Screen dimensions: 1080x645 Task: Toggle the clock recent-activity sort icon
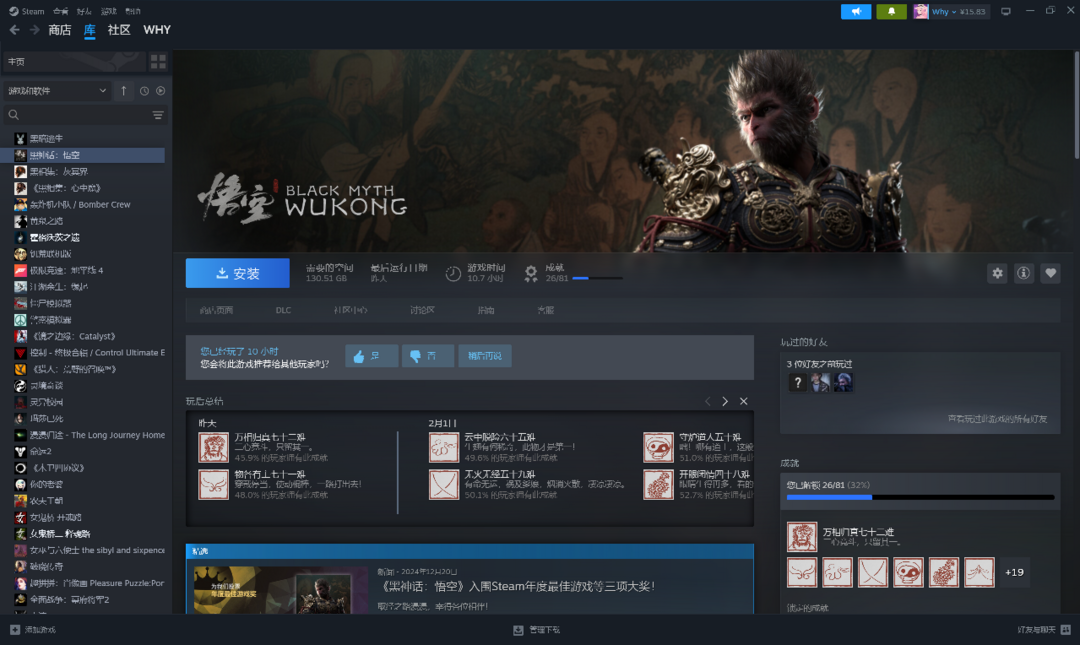tap(144, 91)
